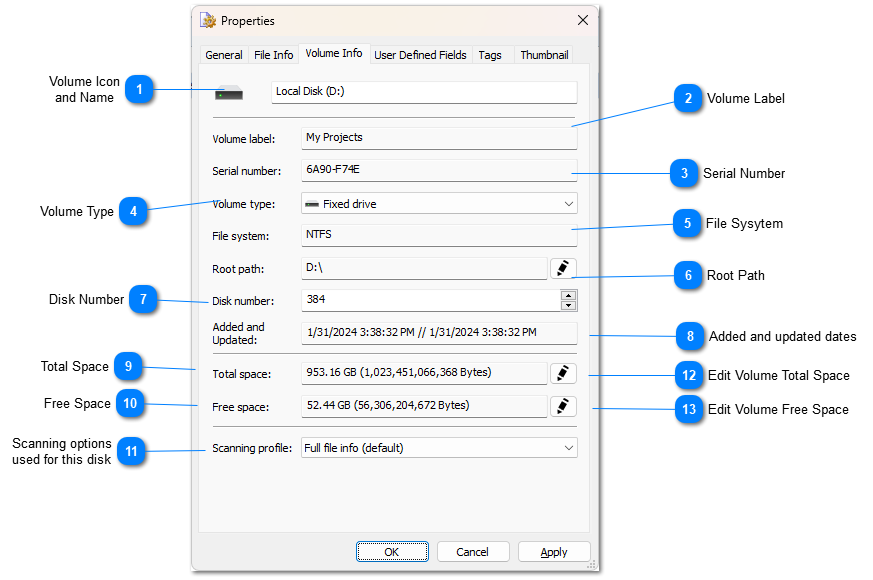Increase Disk number with the up arrow

[x=568, y=295]
